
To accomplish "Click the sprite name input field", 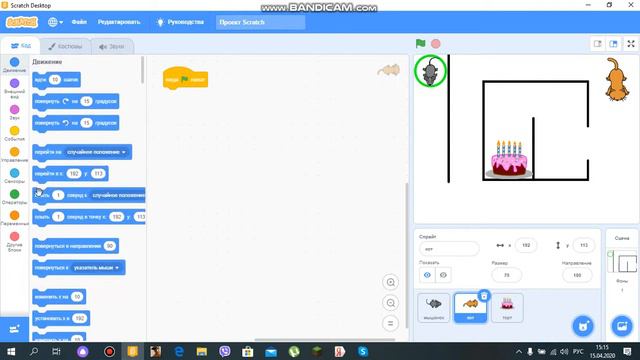I will (x=449, y=249).
